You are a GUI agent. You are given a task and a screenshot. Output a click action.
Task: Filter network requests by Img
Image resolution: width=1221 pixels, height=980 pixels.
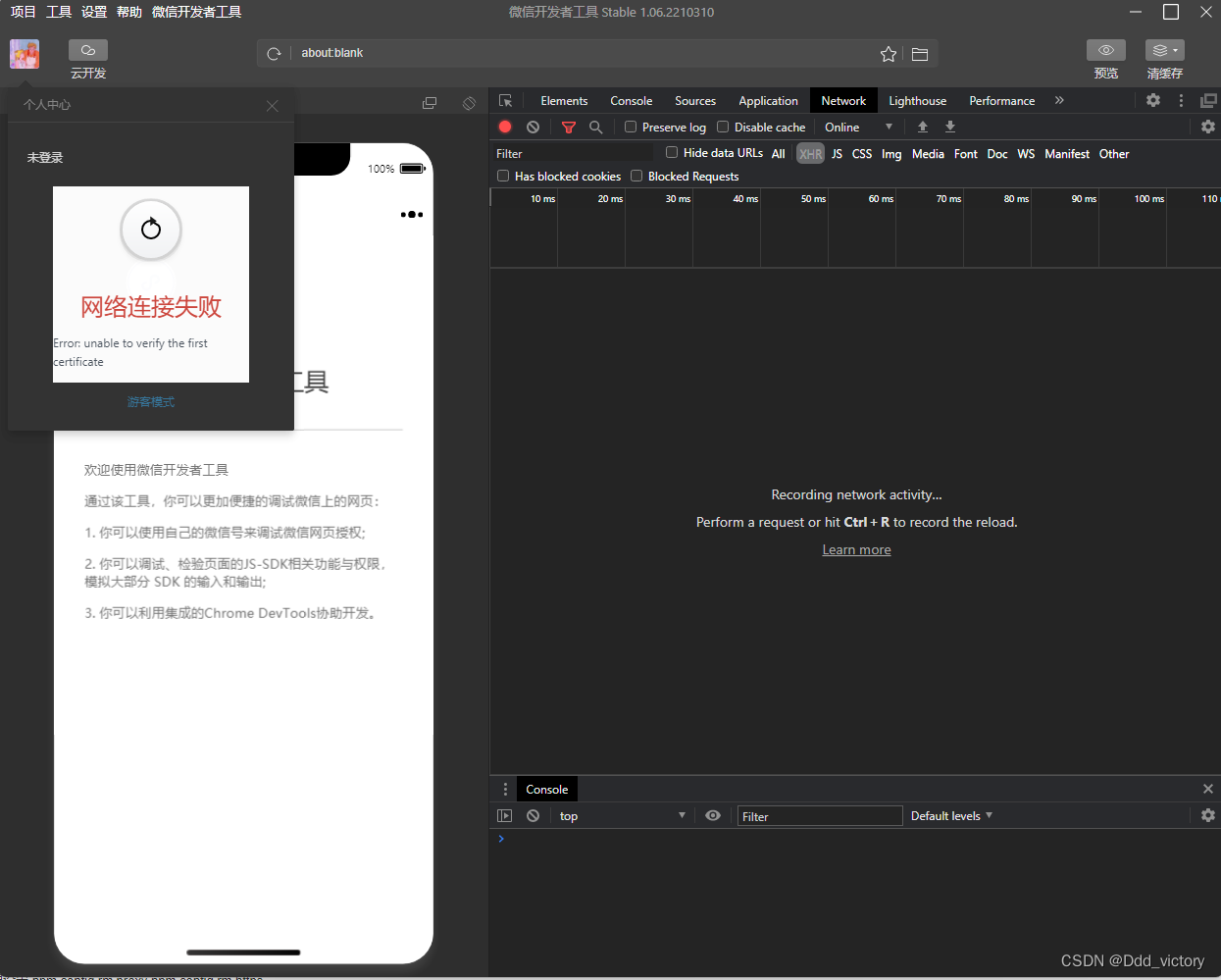click(891, 154)
